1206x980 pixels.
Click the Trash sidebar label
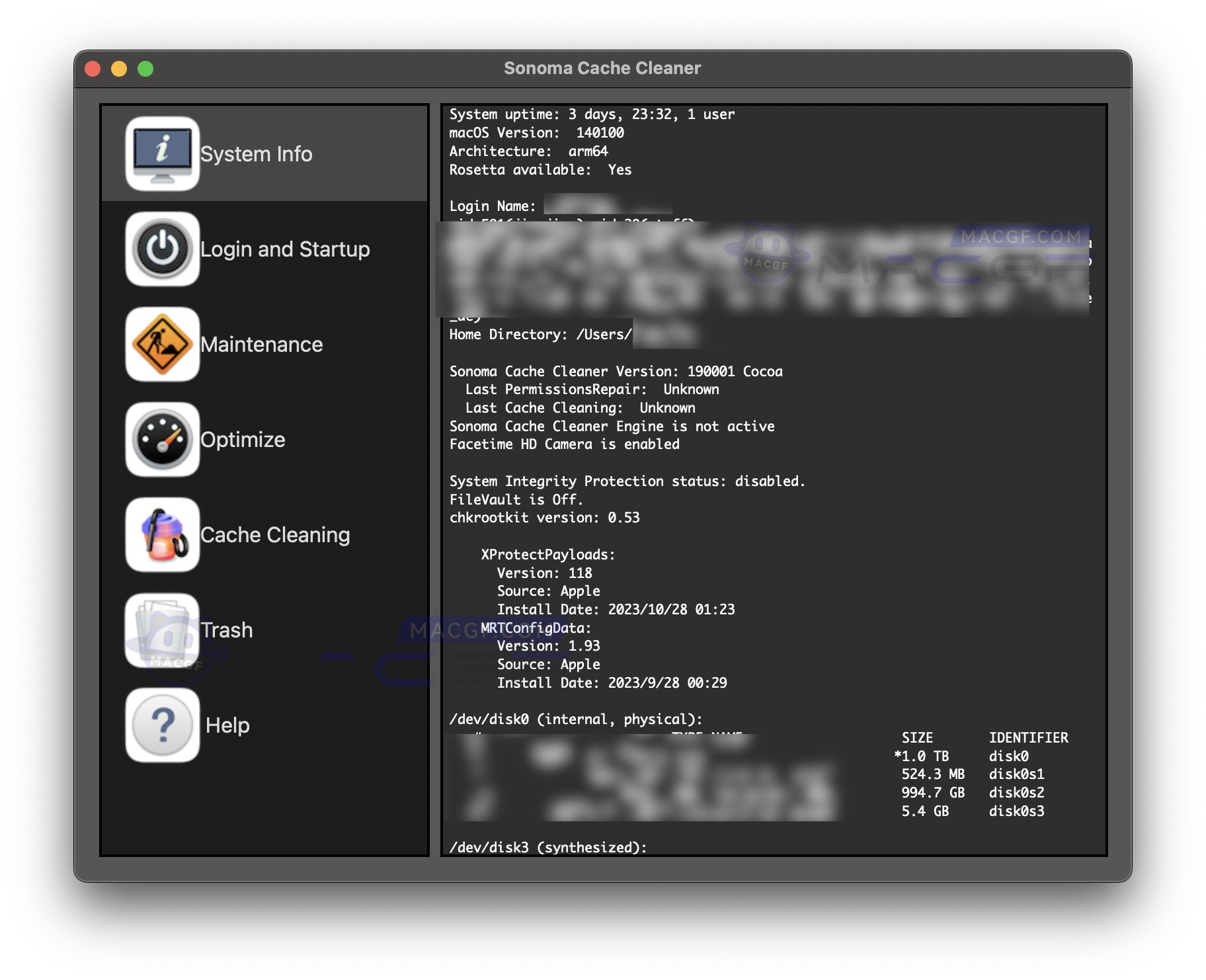(x=226, y=630)
